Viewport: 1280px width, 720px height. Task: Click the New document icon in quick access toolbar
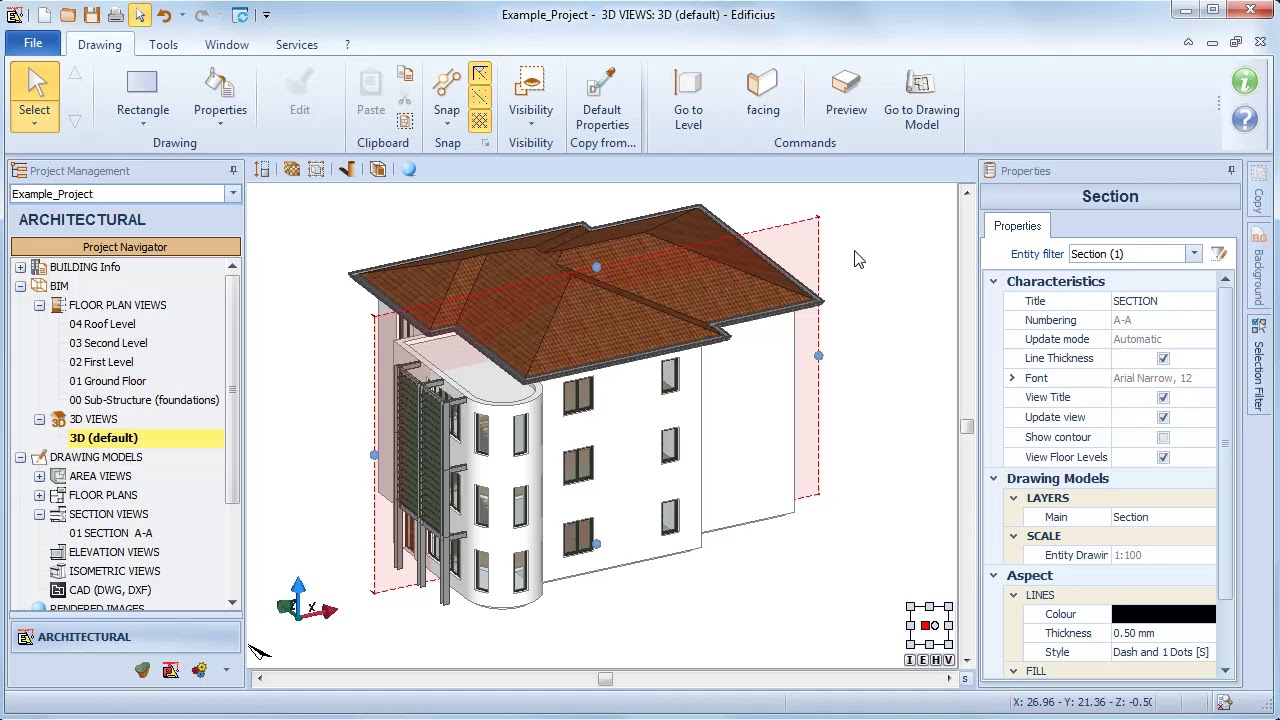(44, 15)
